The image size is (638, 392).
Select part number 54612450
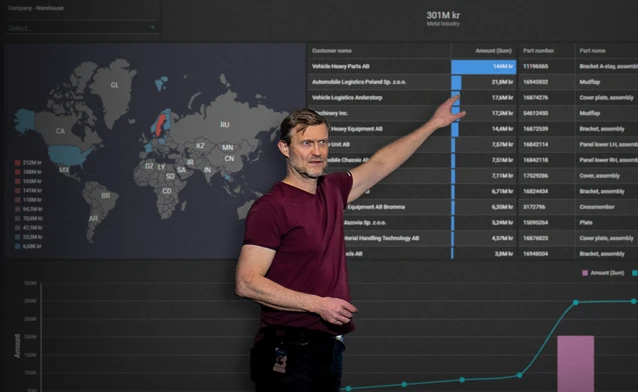click(535, 113)
